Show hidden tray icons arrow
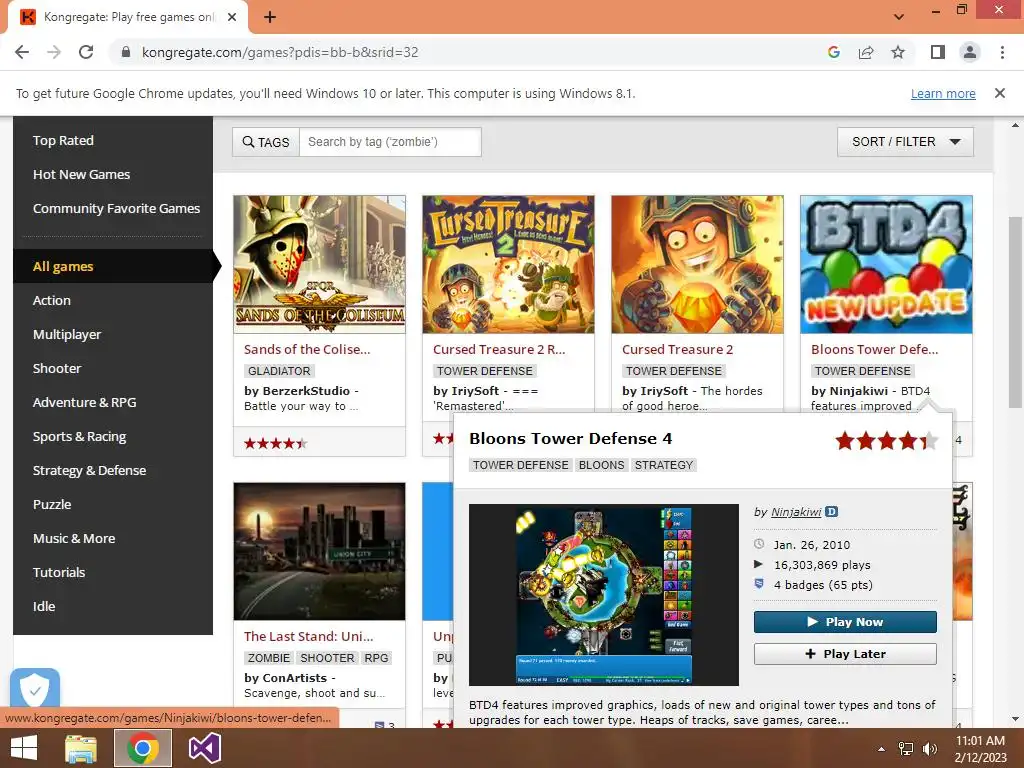1024x768 pixels. (881, 749)
